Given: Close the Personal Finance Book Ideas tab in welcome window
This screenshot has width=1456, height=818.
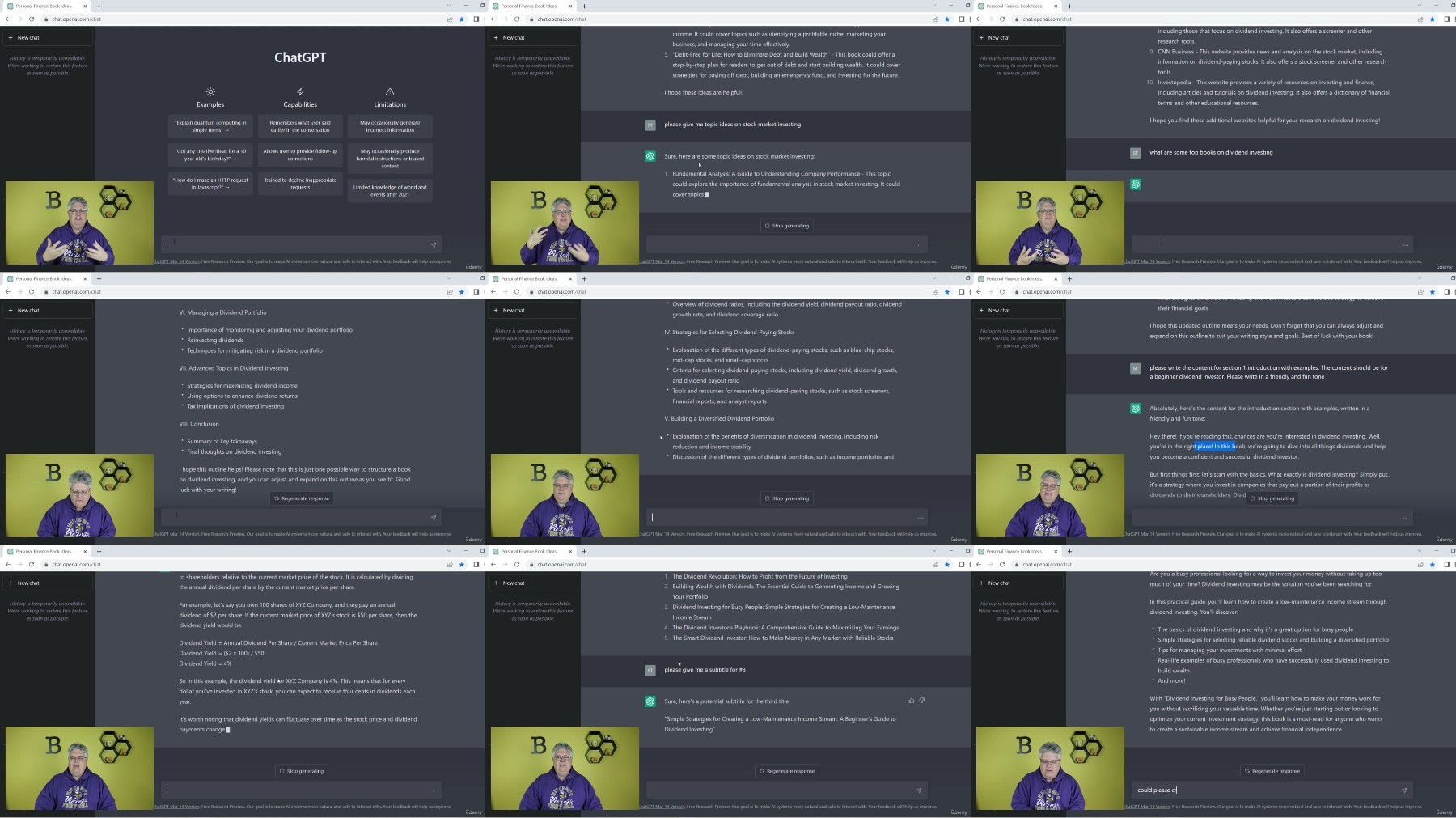Looking at the screenshot, I should click(85, 6).
